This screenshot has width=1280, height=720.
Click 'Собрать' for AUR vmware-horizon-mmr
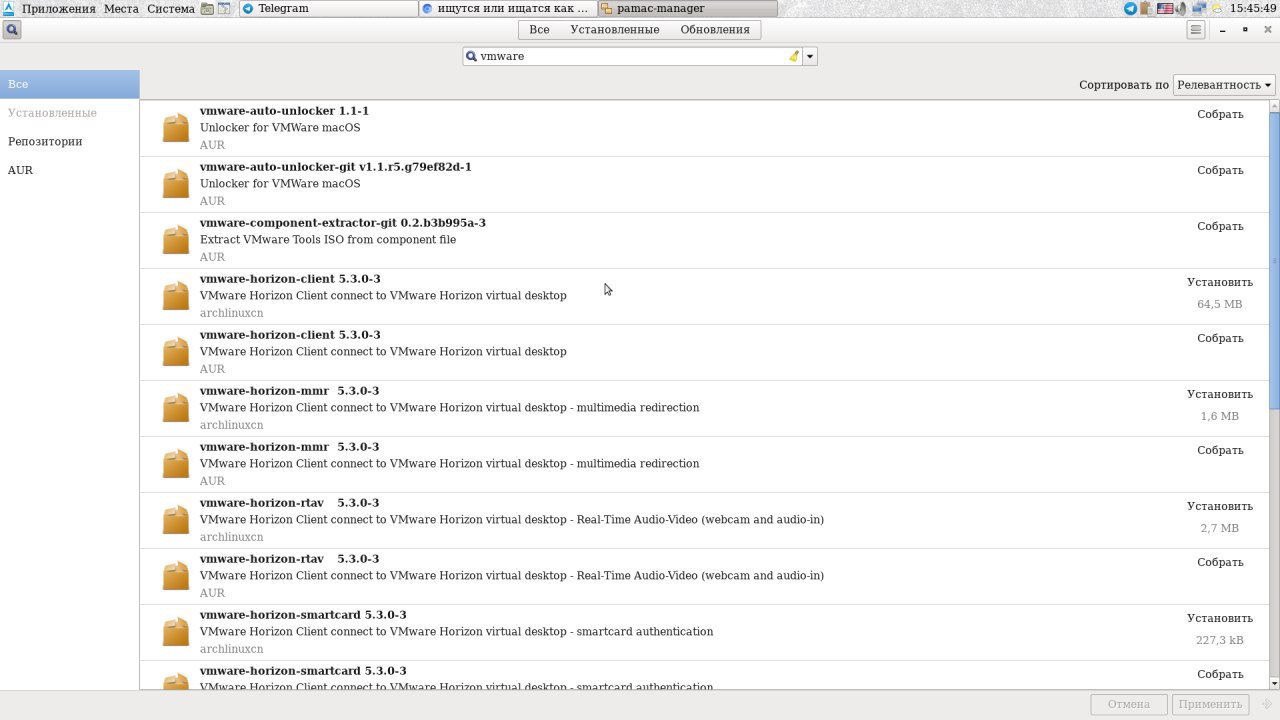point(1220,450)
